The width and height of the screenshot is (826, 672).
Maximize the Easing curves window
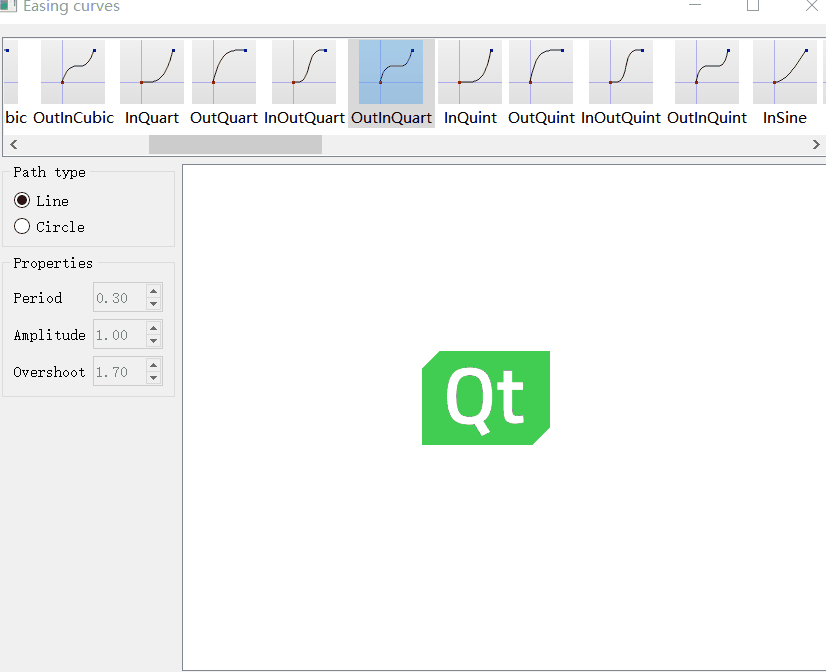click(x=753, y=5)
